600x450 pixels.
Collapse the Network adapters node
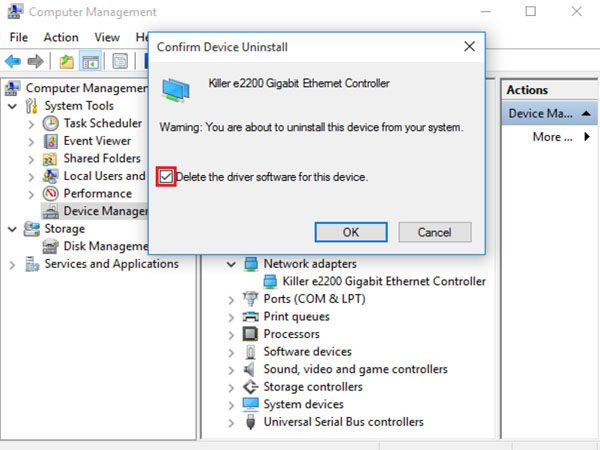(x=232, y=265)
